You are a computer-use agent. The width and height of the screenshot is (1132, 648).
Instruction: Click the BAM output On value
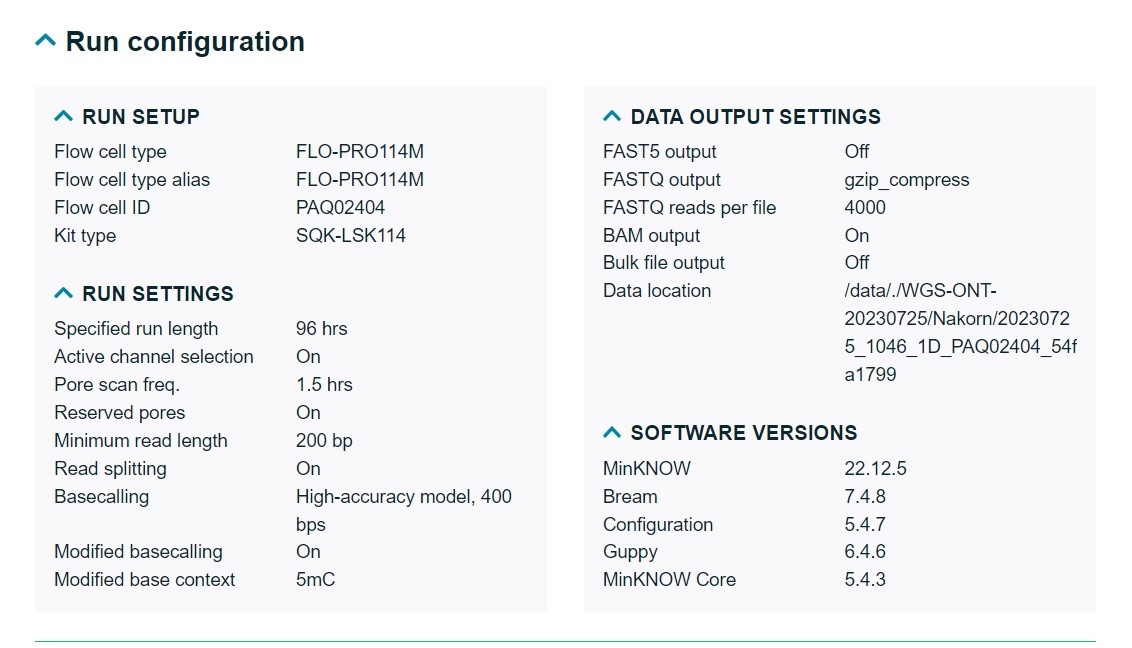pyautogui.click(x=857, y=236)
